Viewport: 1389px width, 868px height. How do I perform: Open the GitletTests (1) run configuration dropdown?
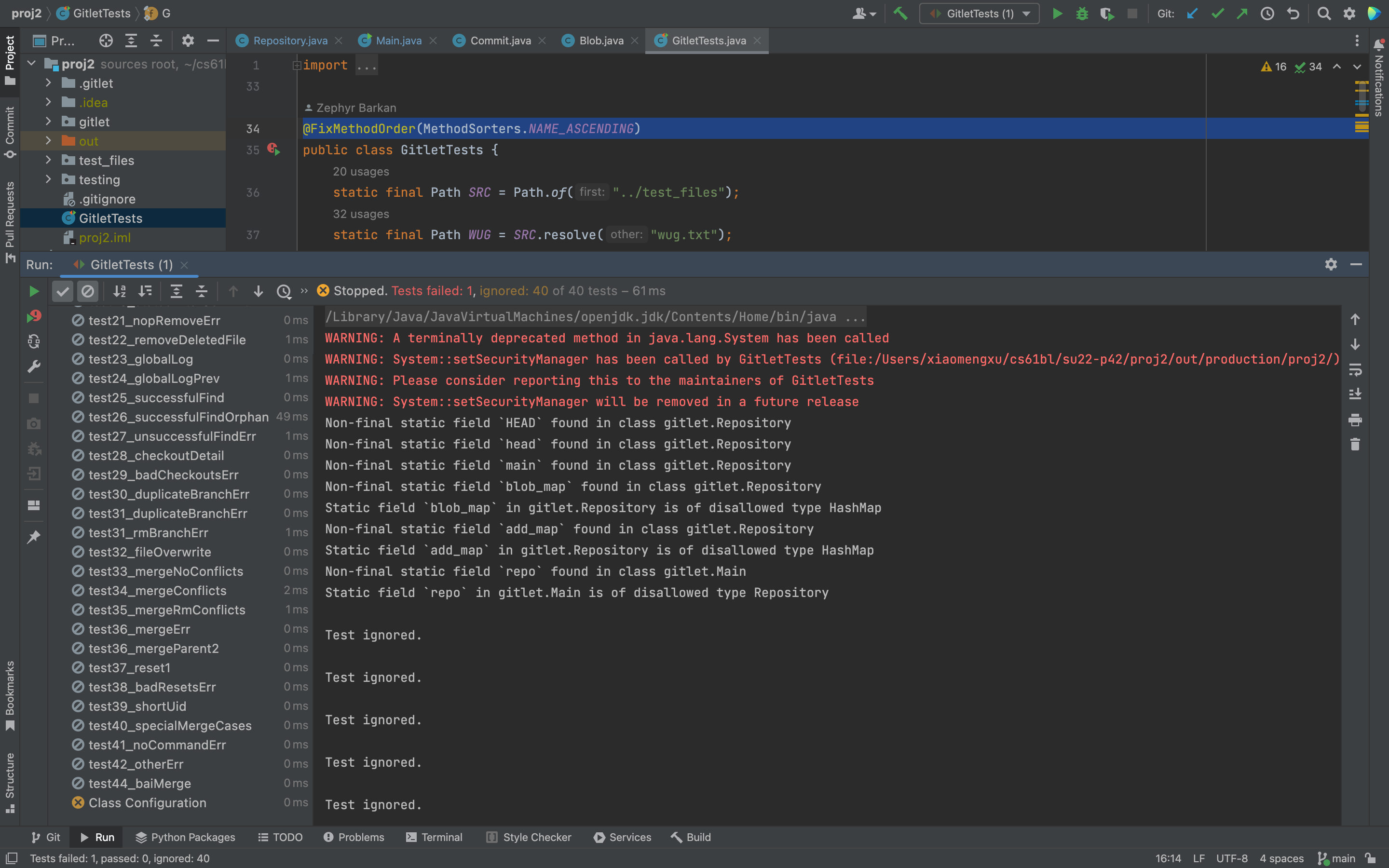click(979, 13)
